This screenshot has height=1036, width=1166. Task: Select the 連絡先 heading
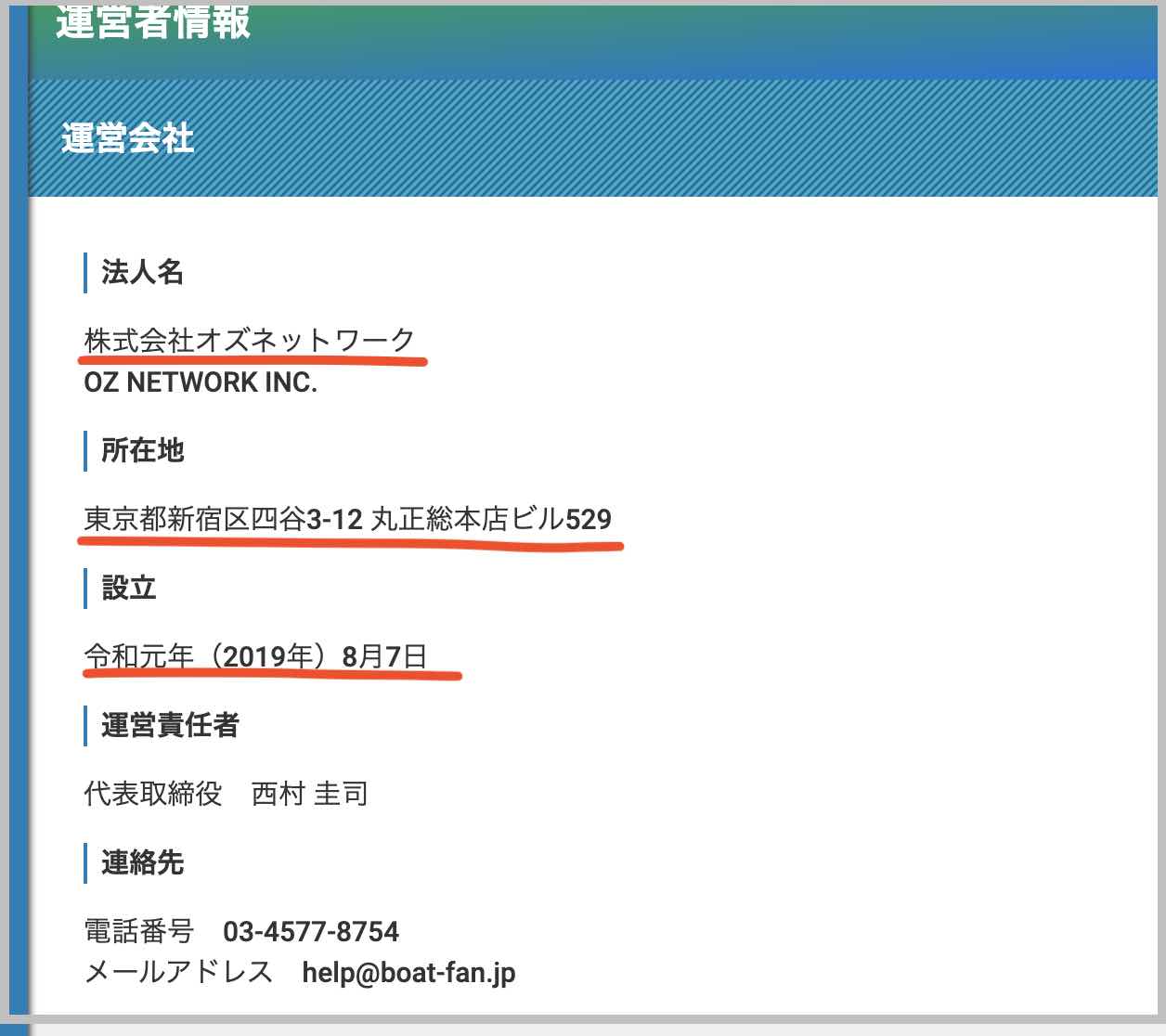point(142,862)
